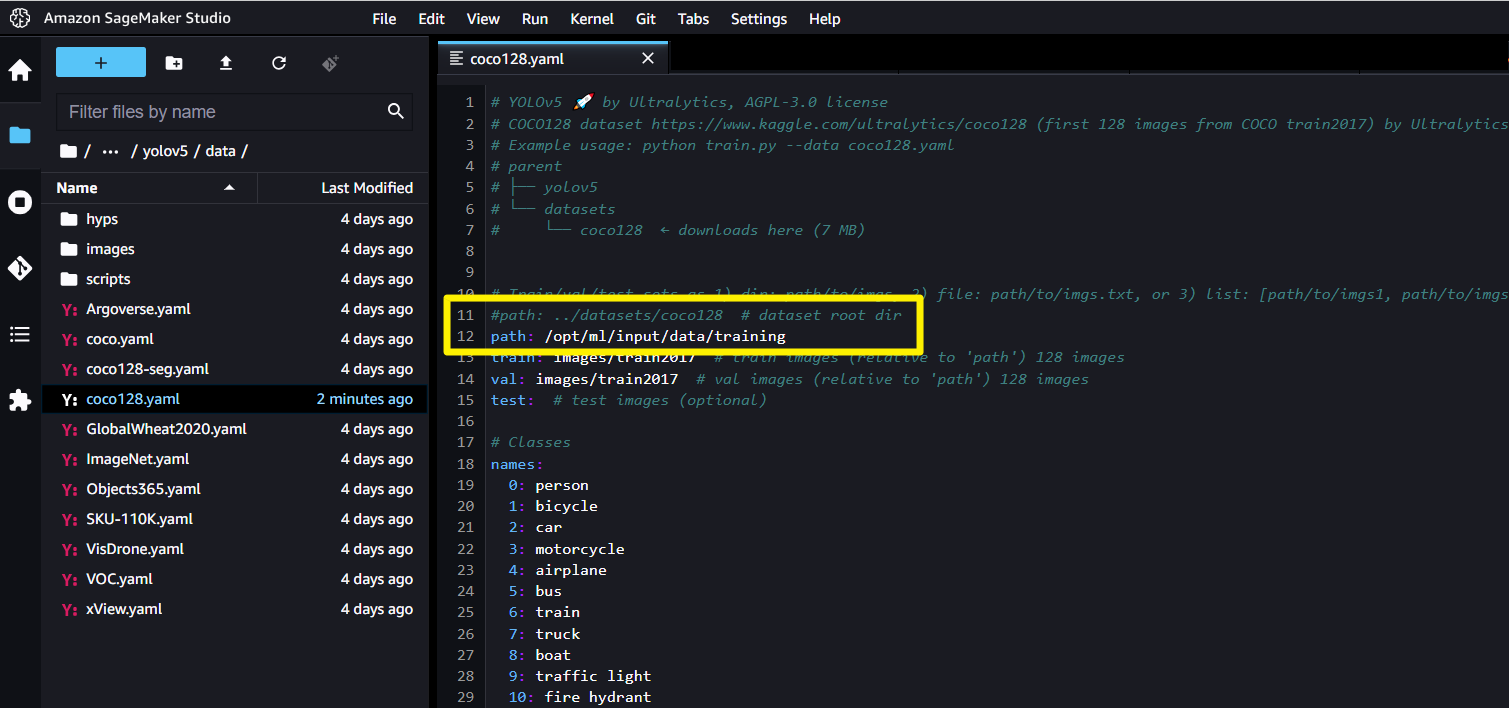Select the File Browser folder sidebar icon
This screenshot has width=1509, height=708.
pos(20,135)
